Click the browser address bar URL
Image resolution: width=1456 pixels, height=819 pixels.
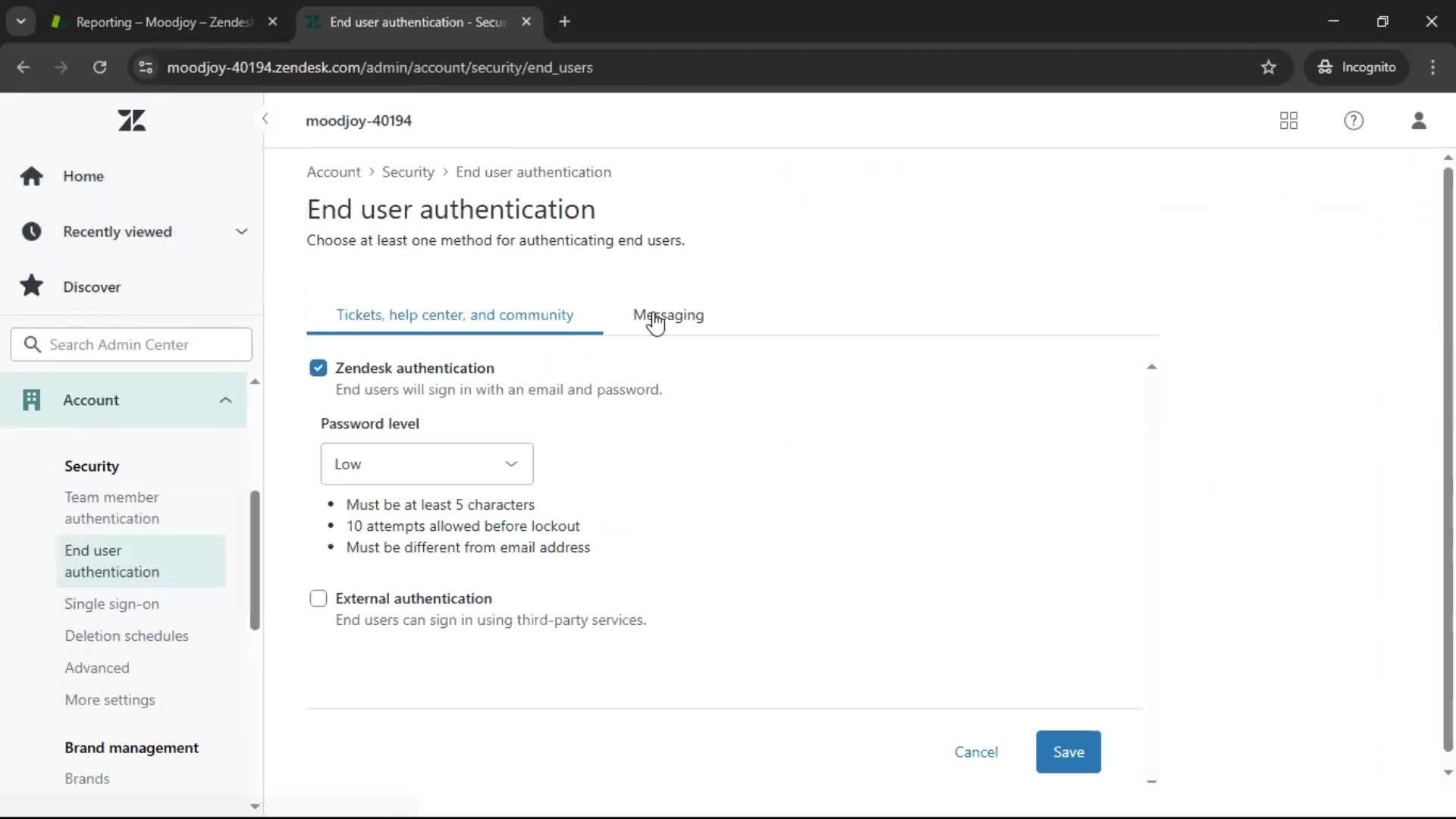coord(380,67)
